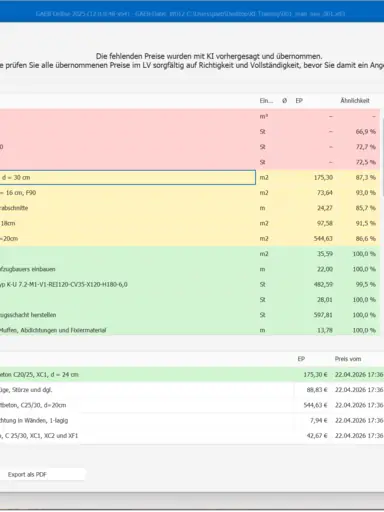Select row 'Muffen, Abdichtungen und Fixiermaterial'
This screenshot has width=384, height=512.
point(190,330)
